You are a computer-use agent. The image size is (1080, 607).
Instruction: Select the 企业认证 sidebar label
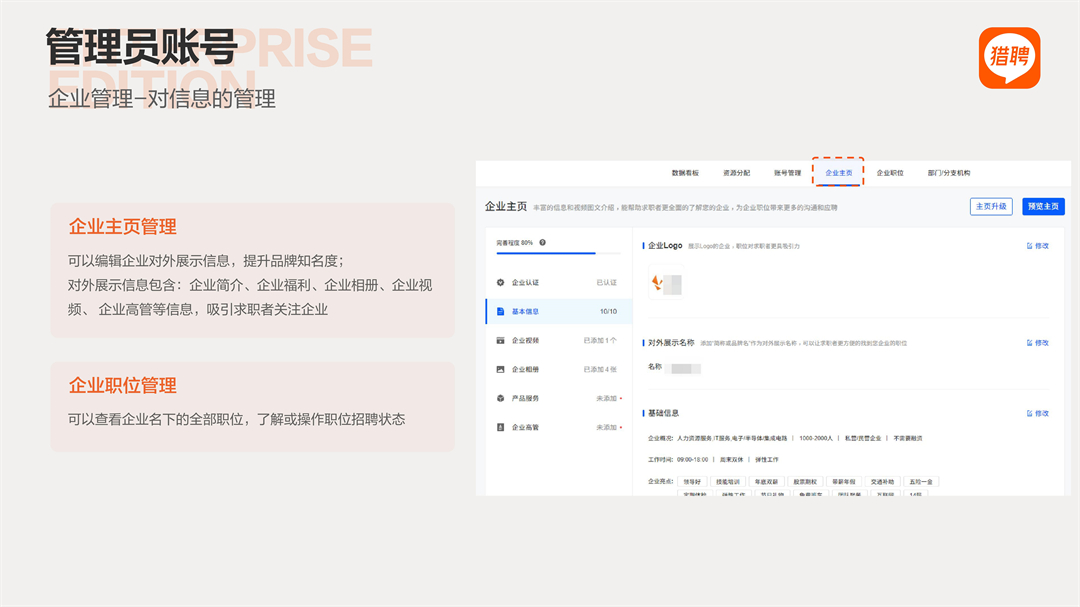pos(525,282)
